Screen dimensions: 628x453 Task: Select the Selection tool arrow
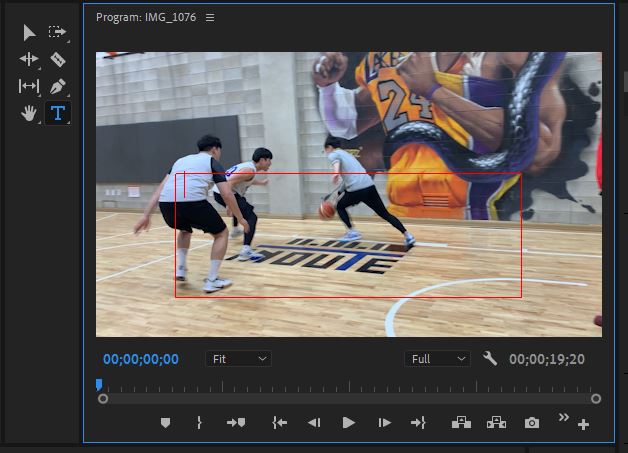tap(29, 32)
